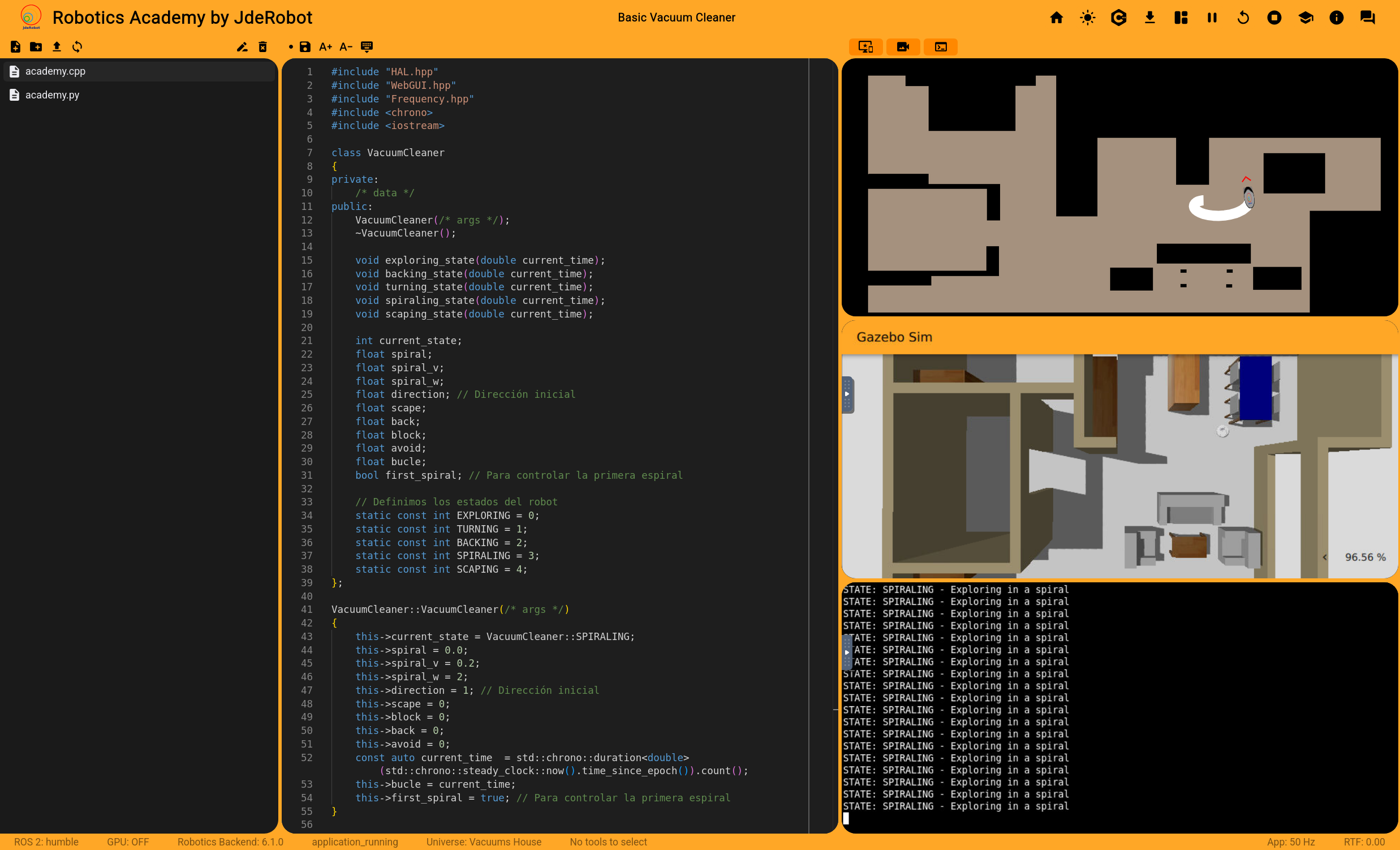This screenshot has height=850, width=1400.
Task: Save the current file
Action: (x=305, y=46)
